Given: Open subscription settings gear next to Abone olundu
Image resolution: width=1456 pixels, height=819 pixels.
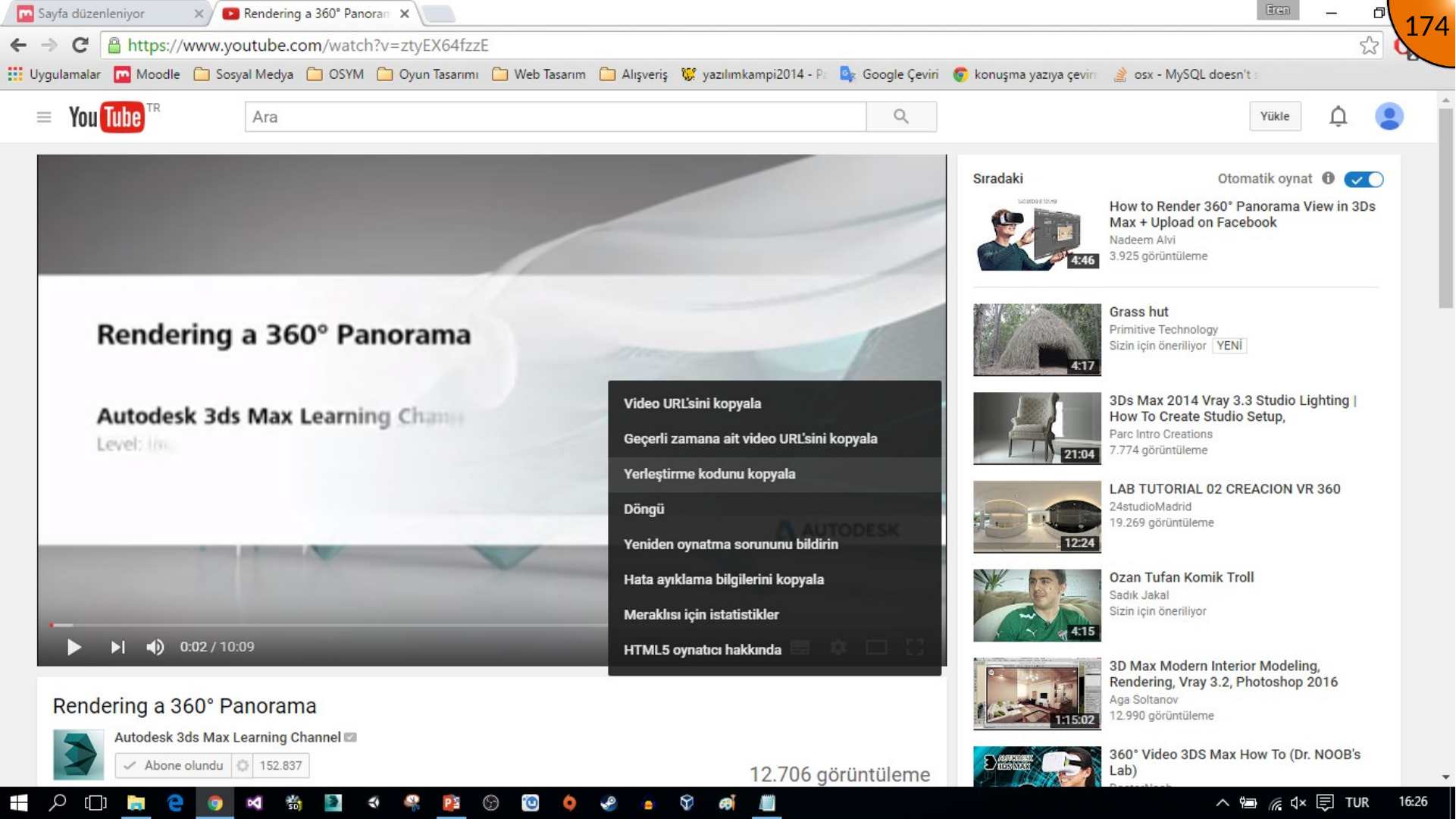Looking at the screenshot, I should point(243,766).
